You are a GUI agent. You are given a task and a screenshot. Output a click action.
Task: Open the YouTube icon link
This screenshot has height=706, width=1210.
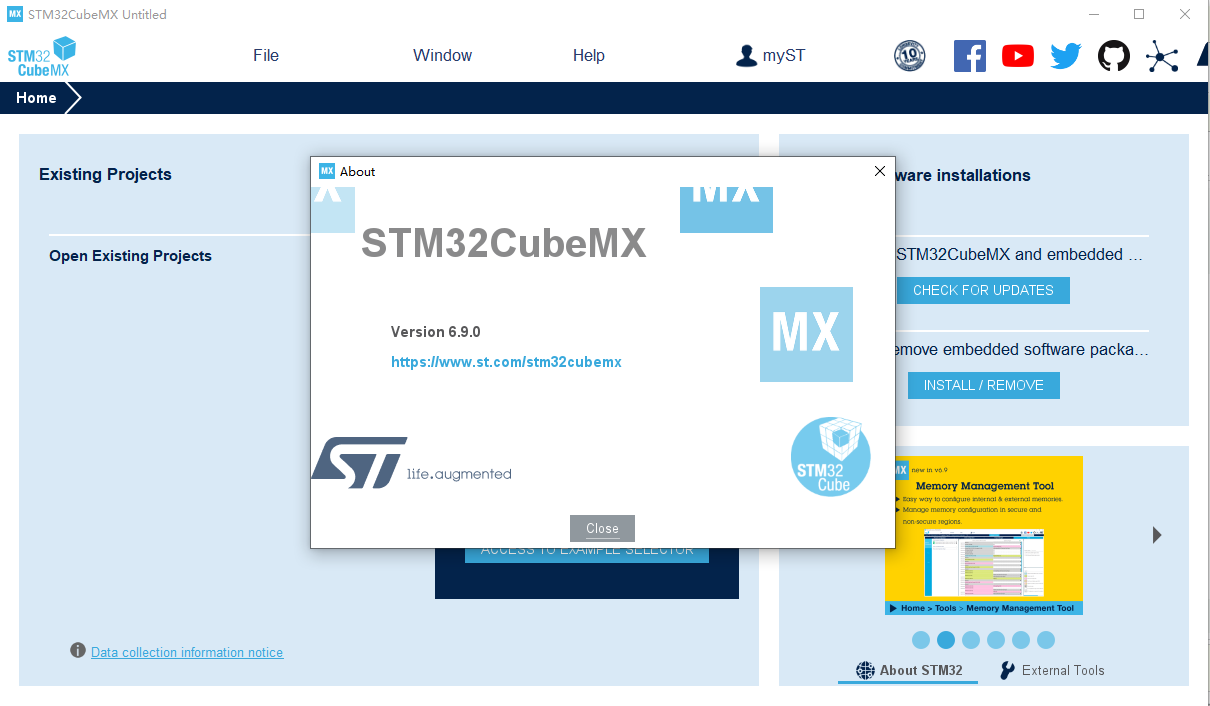pyautogui.click(x=1017, y=56)
